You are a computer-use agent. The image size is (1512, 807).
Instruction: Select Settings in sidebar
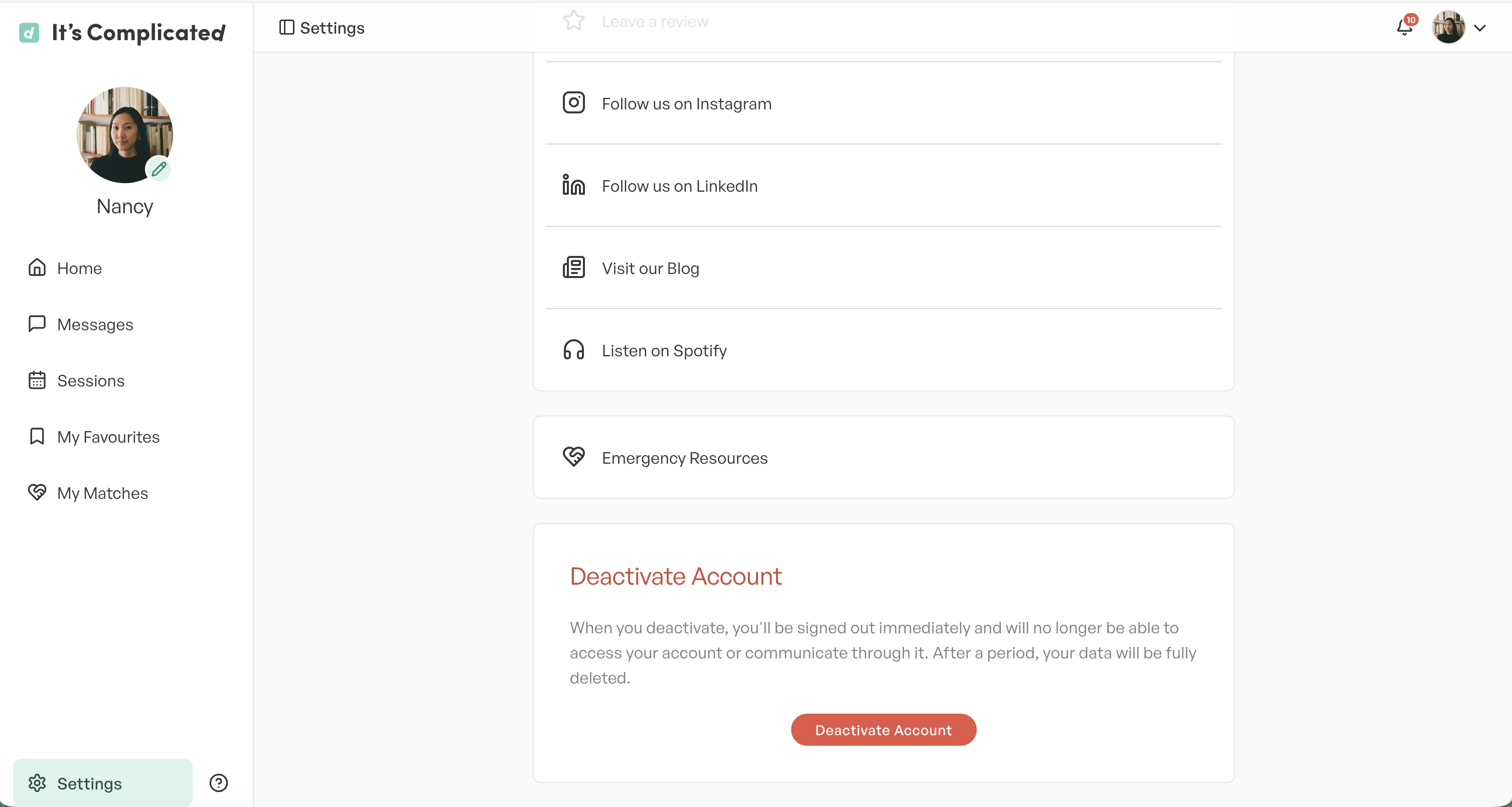pyautogui.click(x=103, y=783)
